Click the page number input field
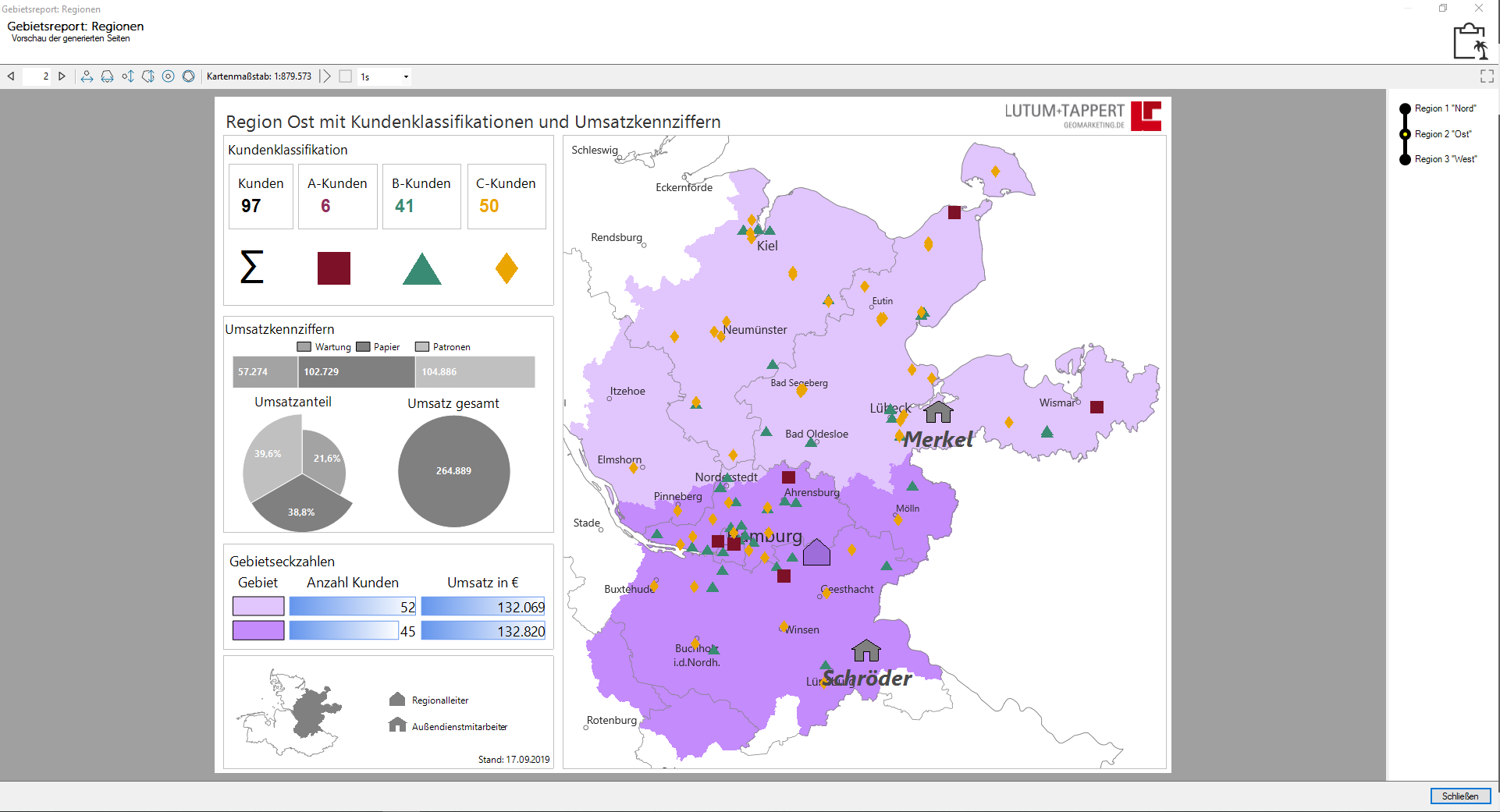This screenshot has height=812, width=1500. 37,76
